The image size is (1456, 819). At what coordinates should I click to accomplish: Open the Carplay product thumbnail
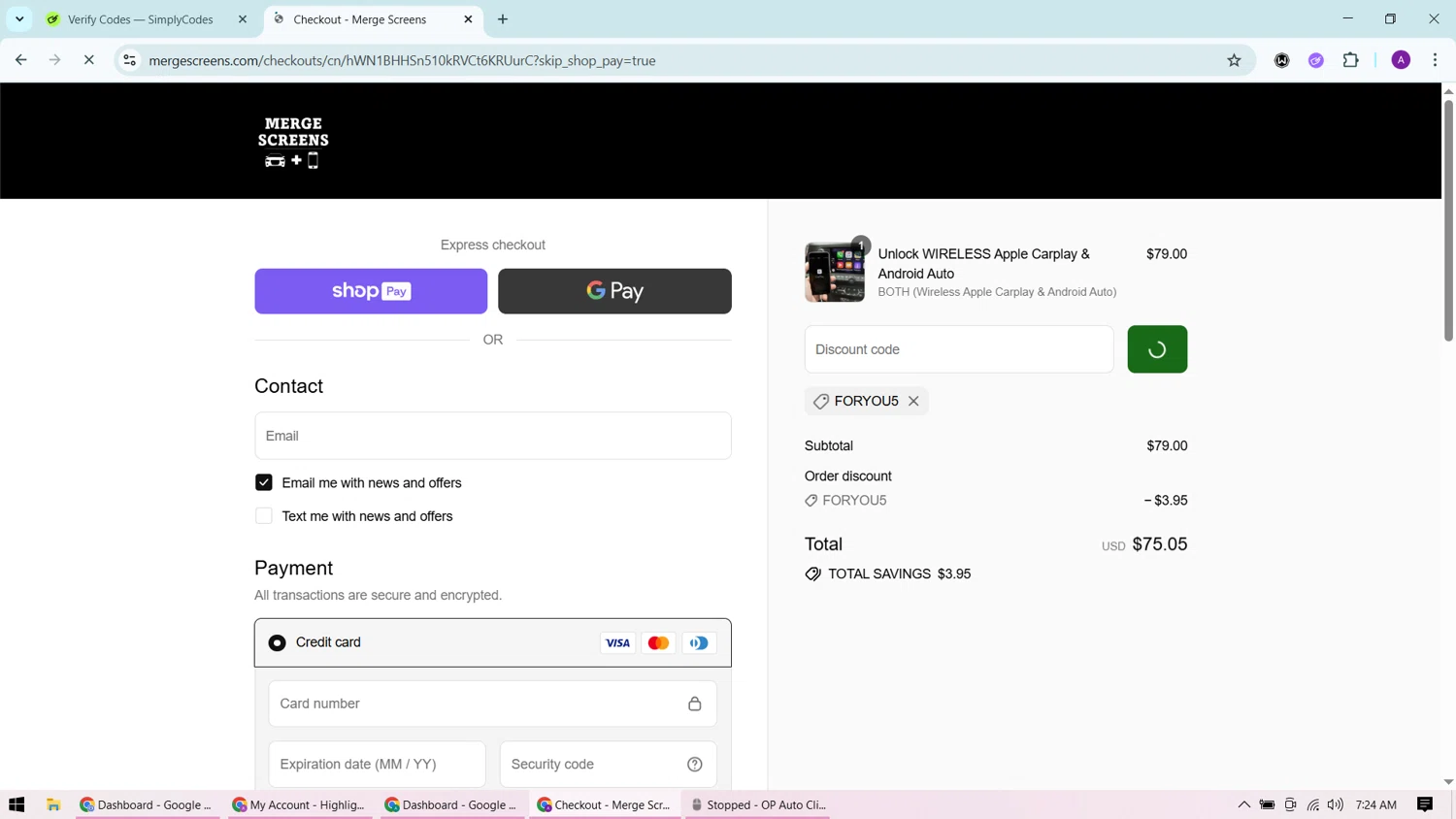coord(835,272)
